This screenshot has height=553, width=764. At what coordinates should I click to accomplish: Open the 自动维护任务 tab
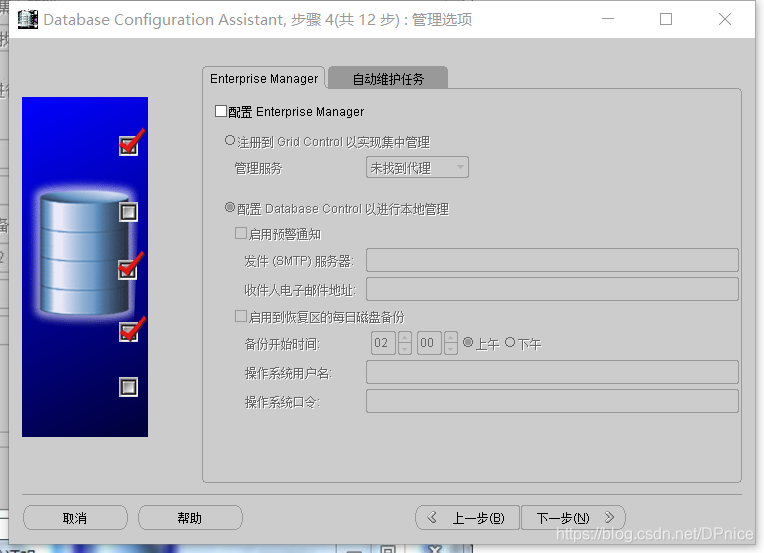388,79
